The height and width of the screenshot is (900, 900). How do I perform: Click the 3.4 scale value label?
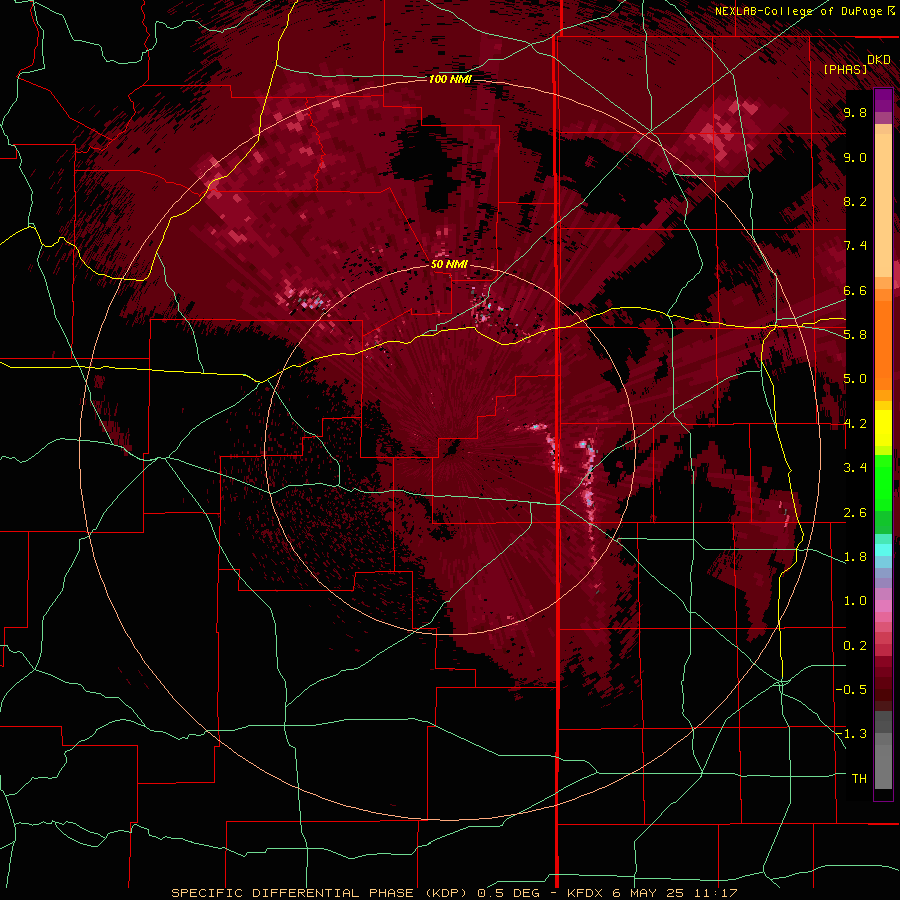click(x=855, y=468)
